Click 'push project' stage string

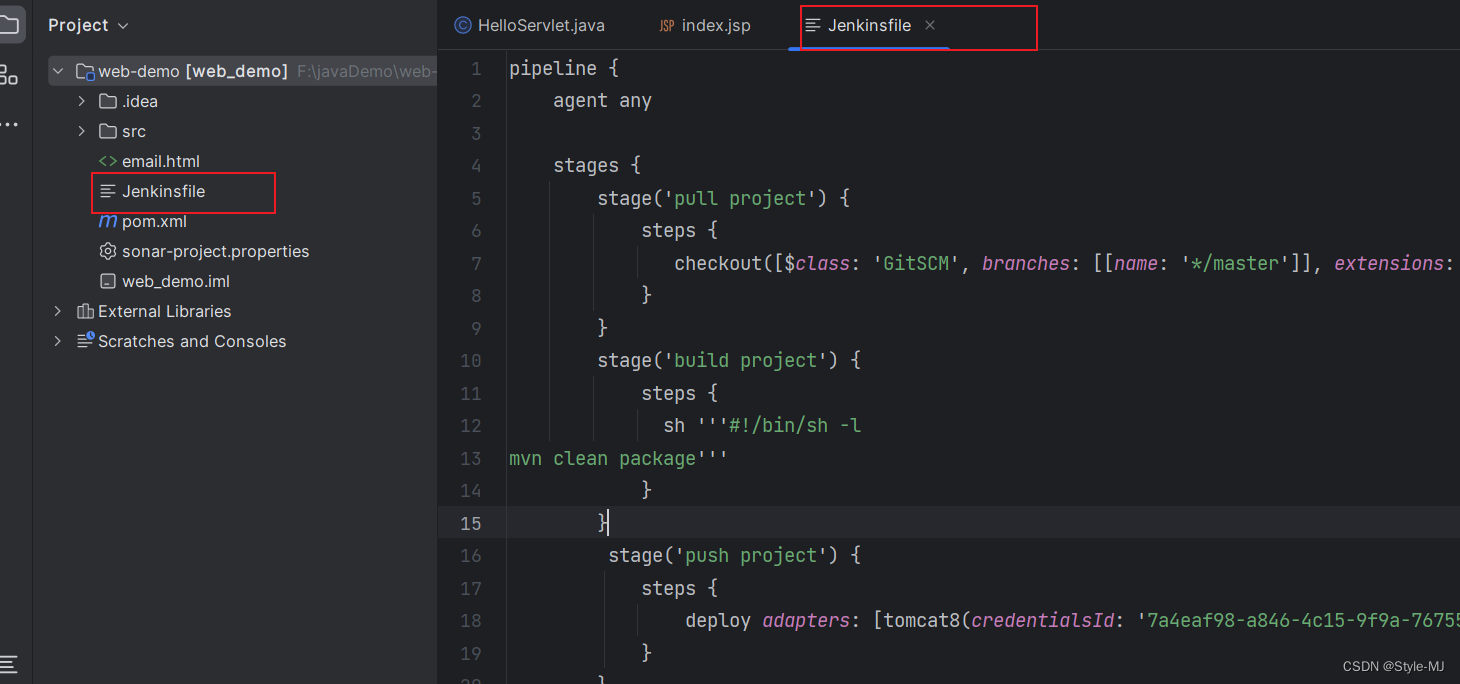751,555
